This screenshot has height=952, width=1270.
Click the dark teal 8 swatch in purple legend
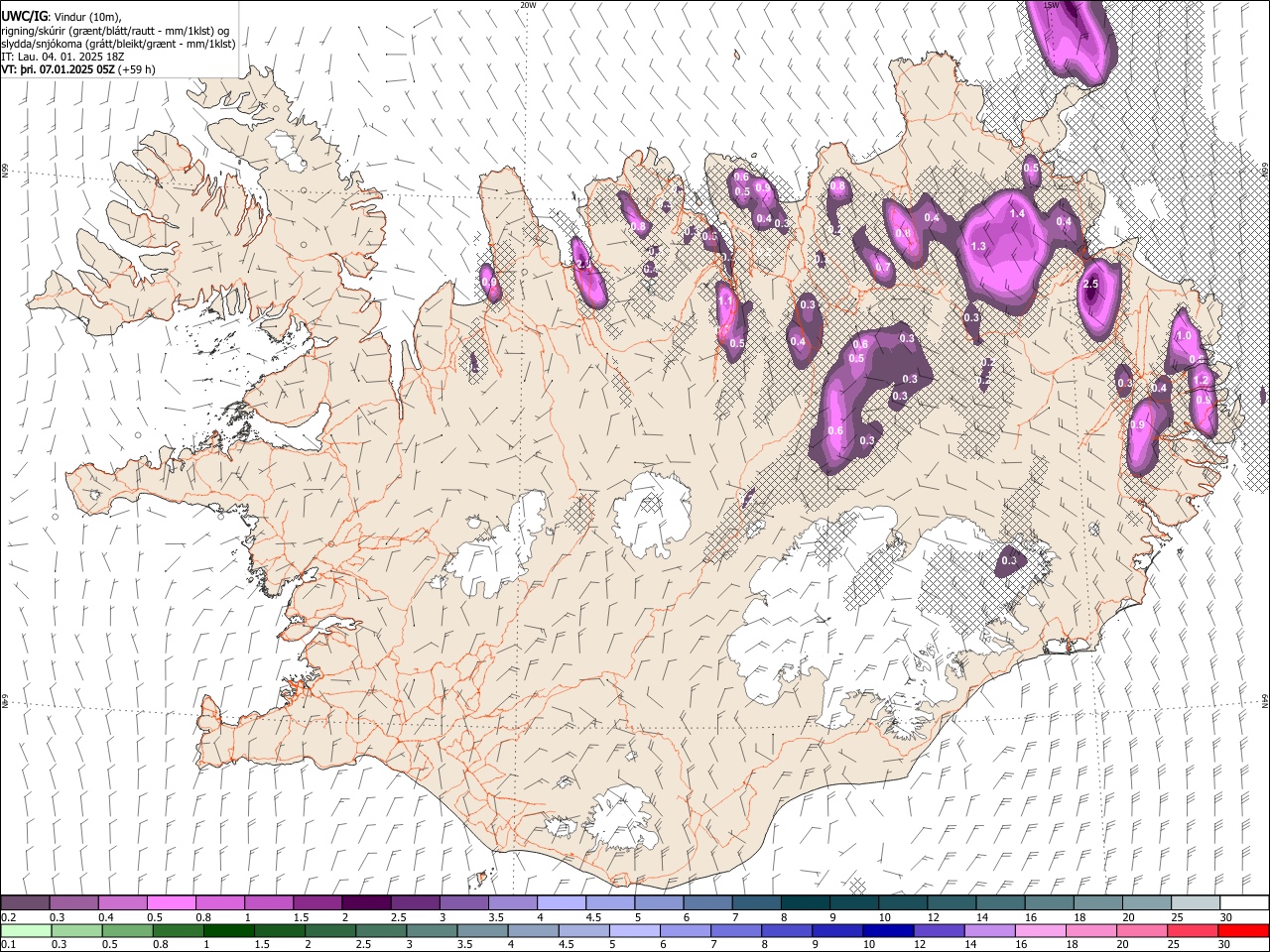[x=805, y=902]
